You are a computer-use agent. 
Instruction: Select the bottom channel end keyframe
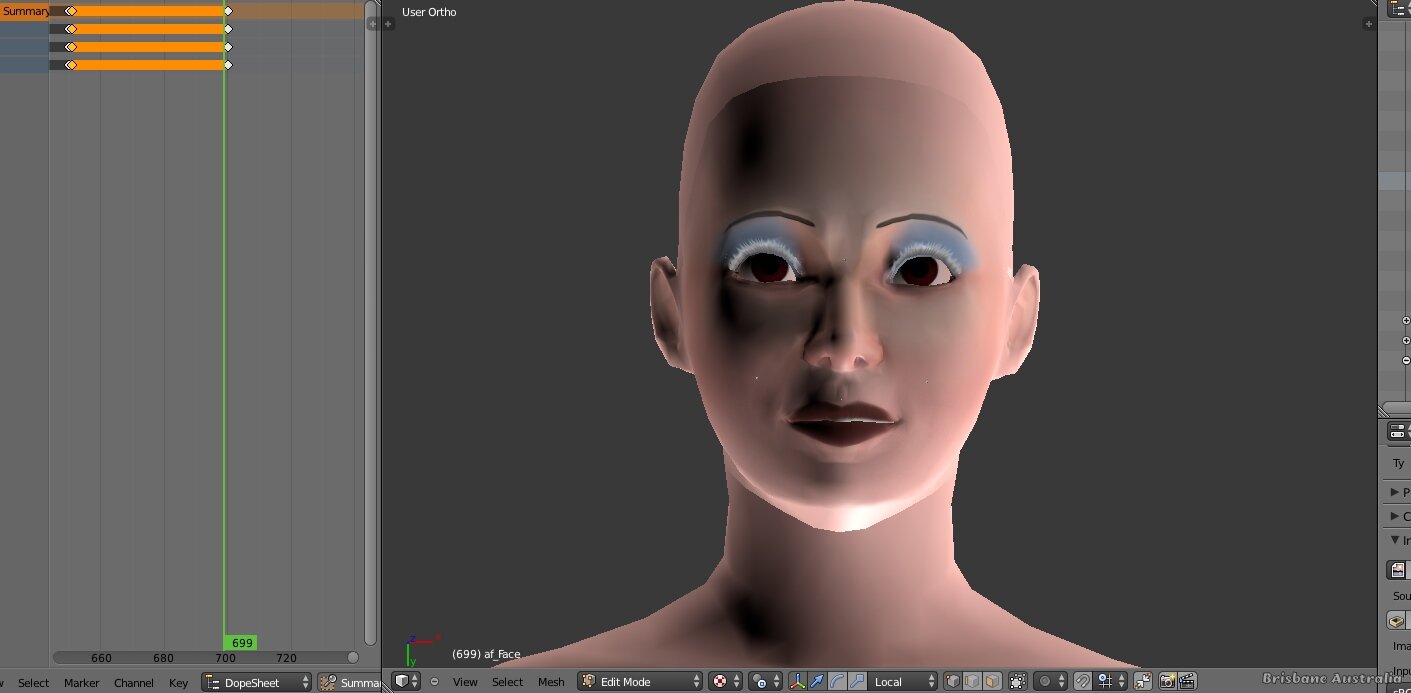click(x=228, y=65)
